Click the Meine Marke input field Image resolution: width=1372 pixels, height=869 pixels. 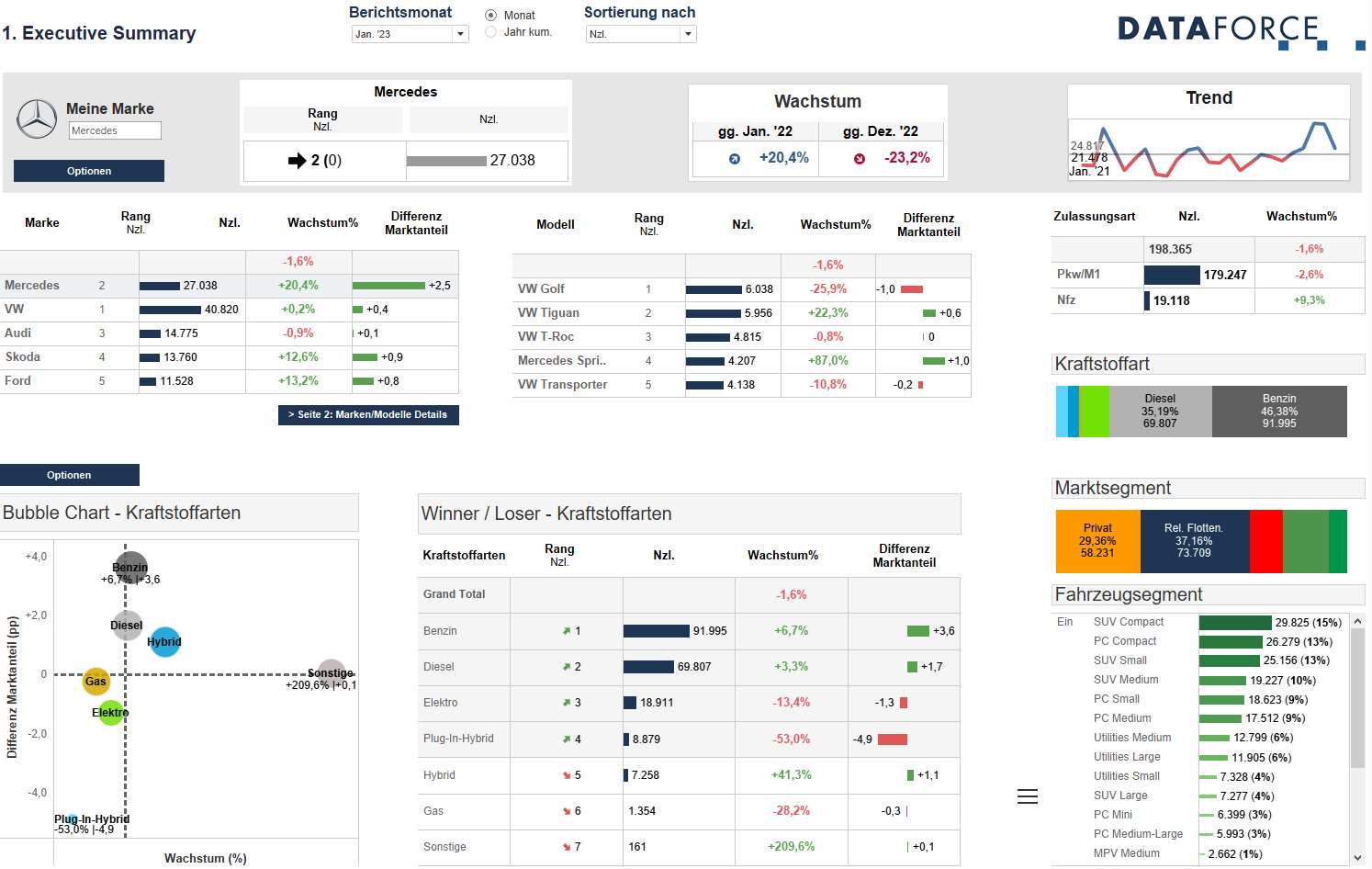(116, 130)
